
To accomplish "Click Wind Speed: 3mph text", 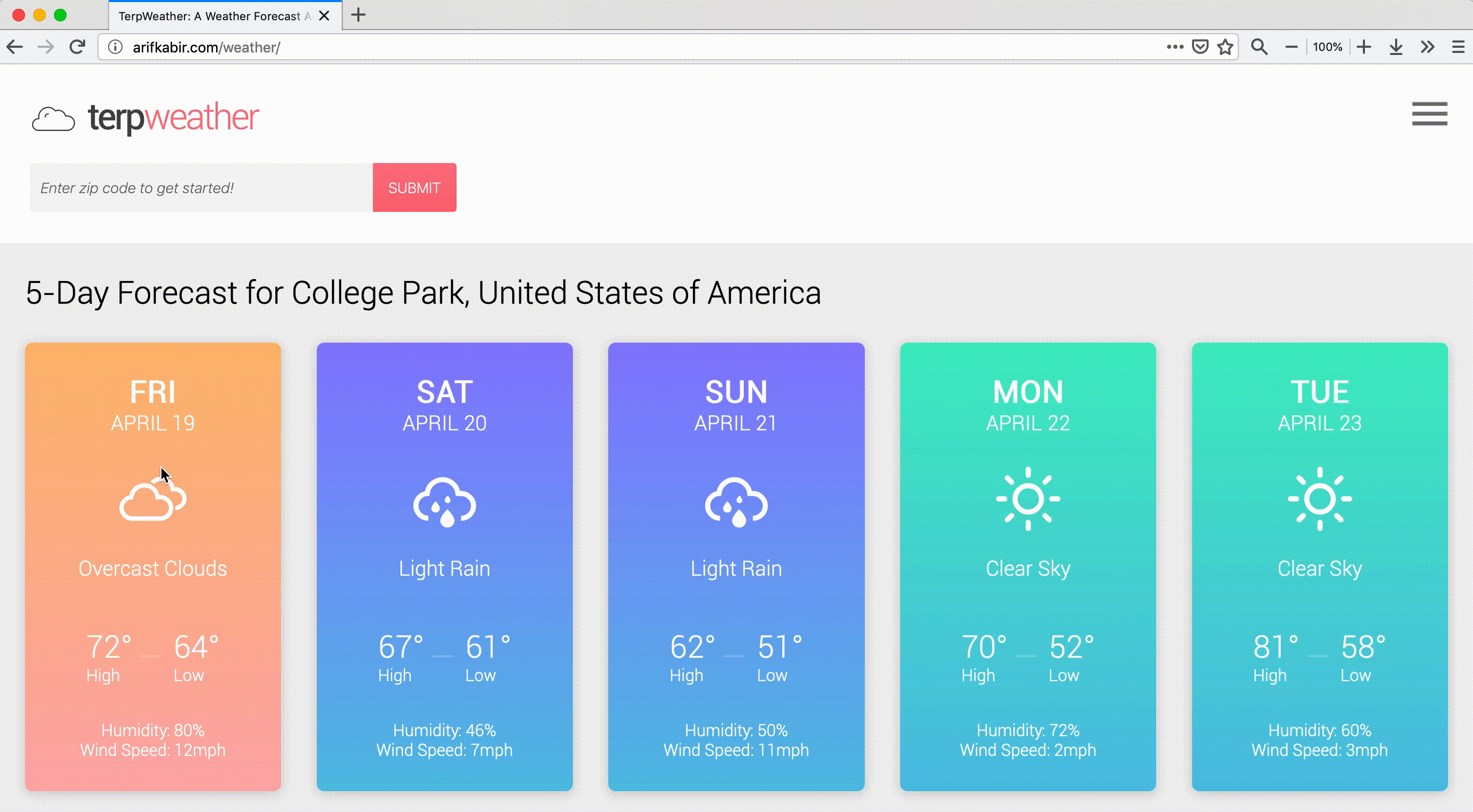I will click(1320, 750).
